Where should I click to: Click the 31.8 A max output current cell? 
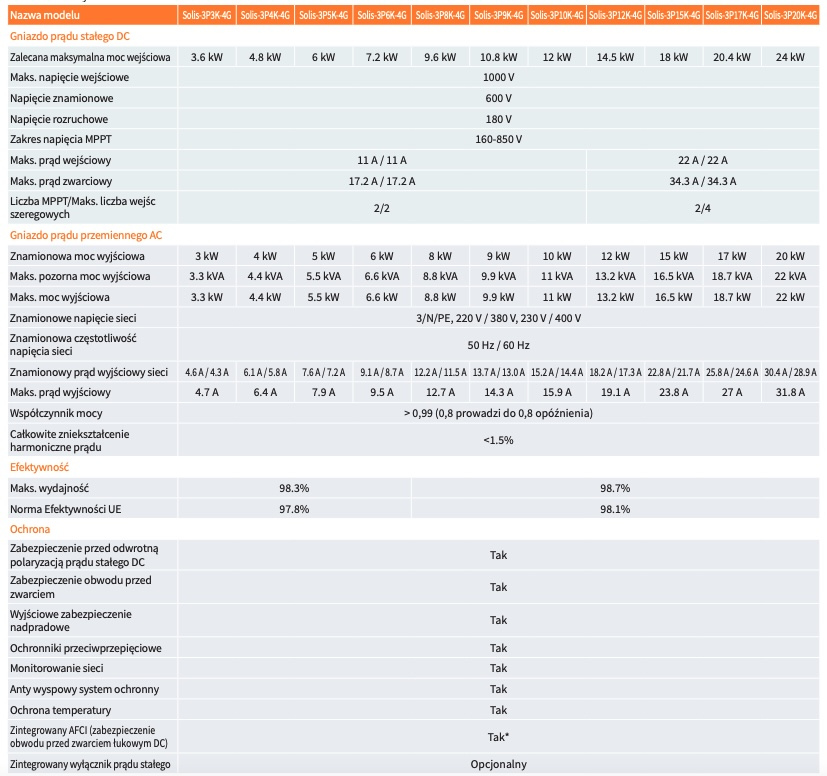[790, 392]
